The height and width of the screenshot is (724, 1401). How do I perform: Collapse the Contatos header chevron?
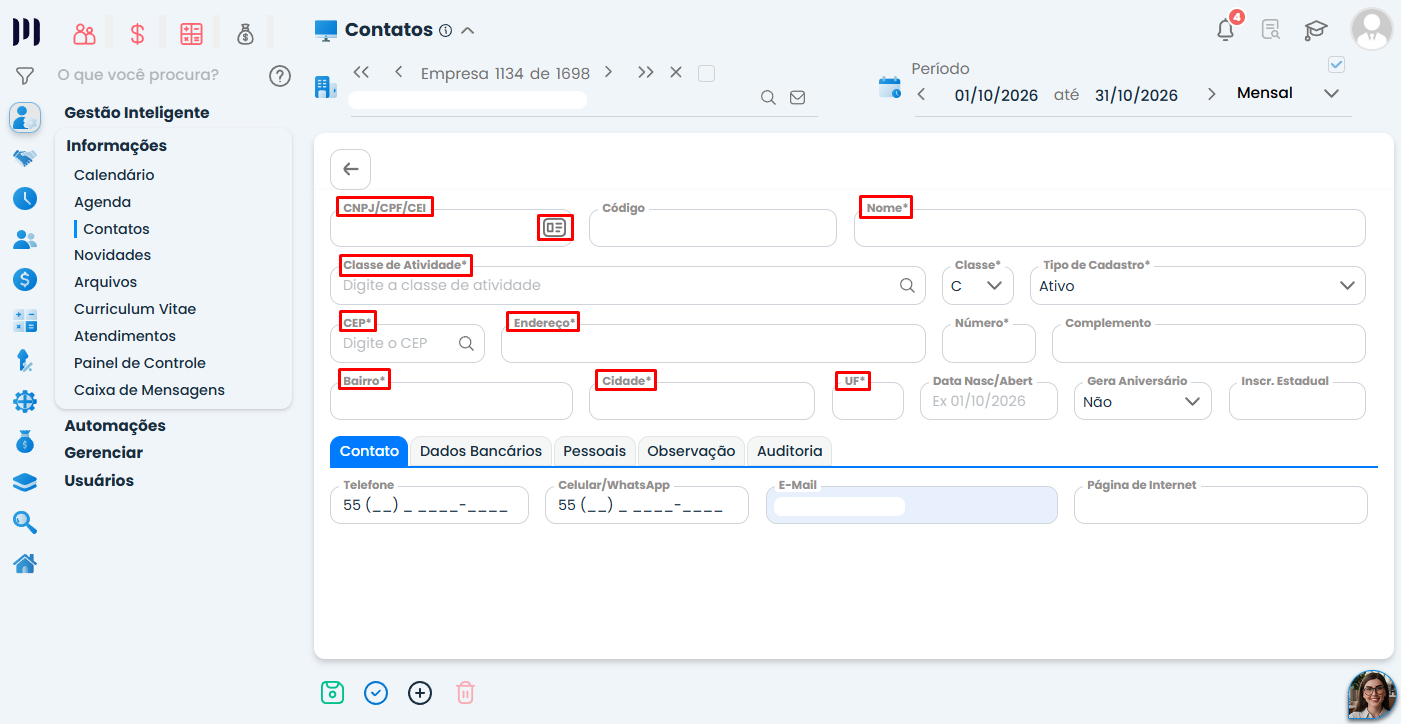coord(467,31)
